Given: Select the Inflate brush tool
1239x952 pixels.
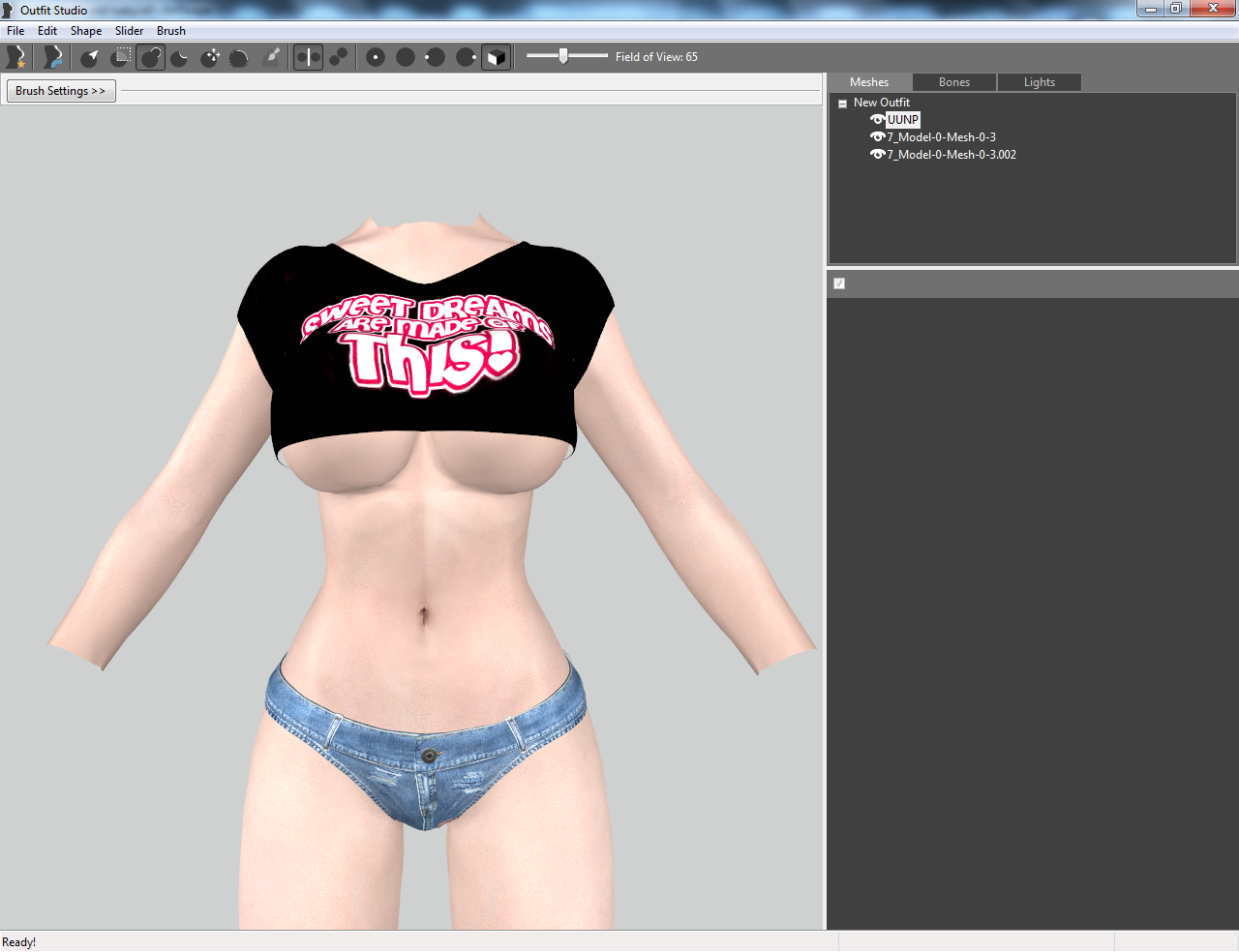Looking at the screenshot, I should click(151, 57).
